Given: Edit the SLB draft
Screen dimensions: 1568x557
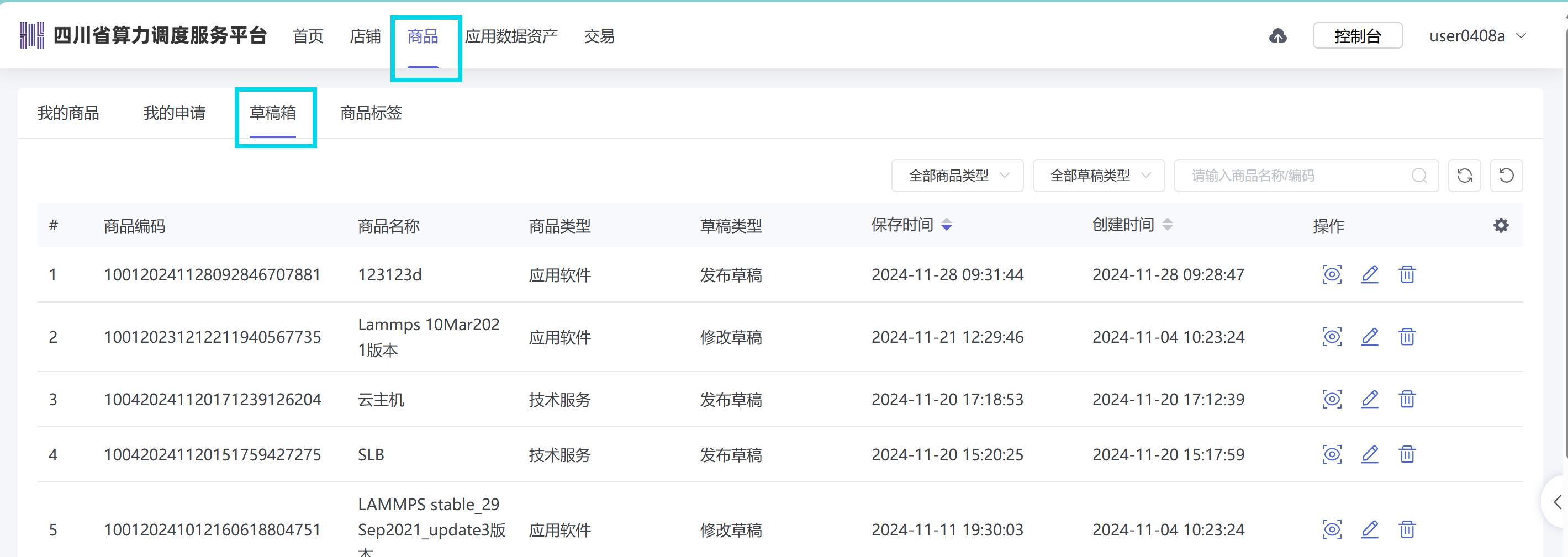Looking at the screenshot, I should pyautogui.click(x=1370, y=454).
